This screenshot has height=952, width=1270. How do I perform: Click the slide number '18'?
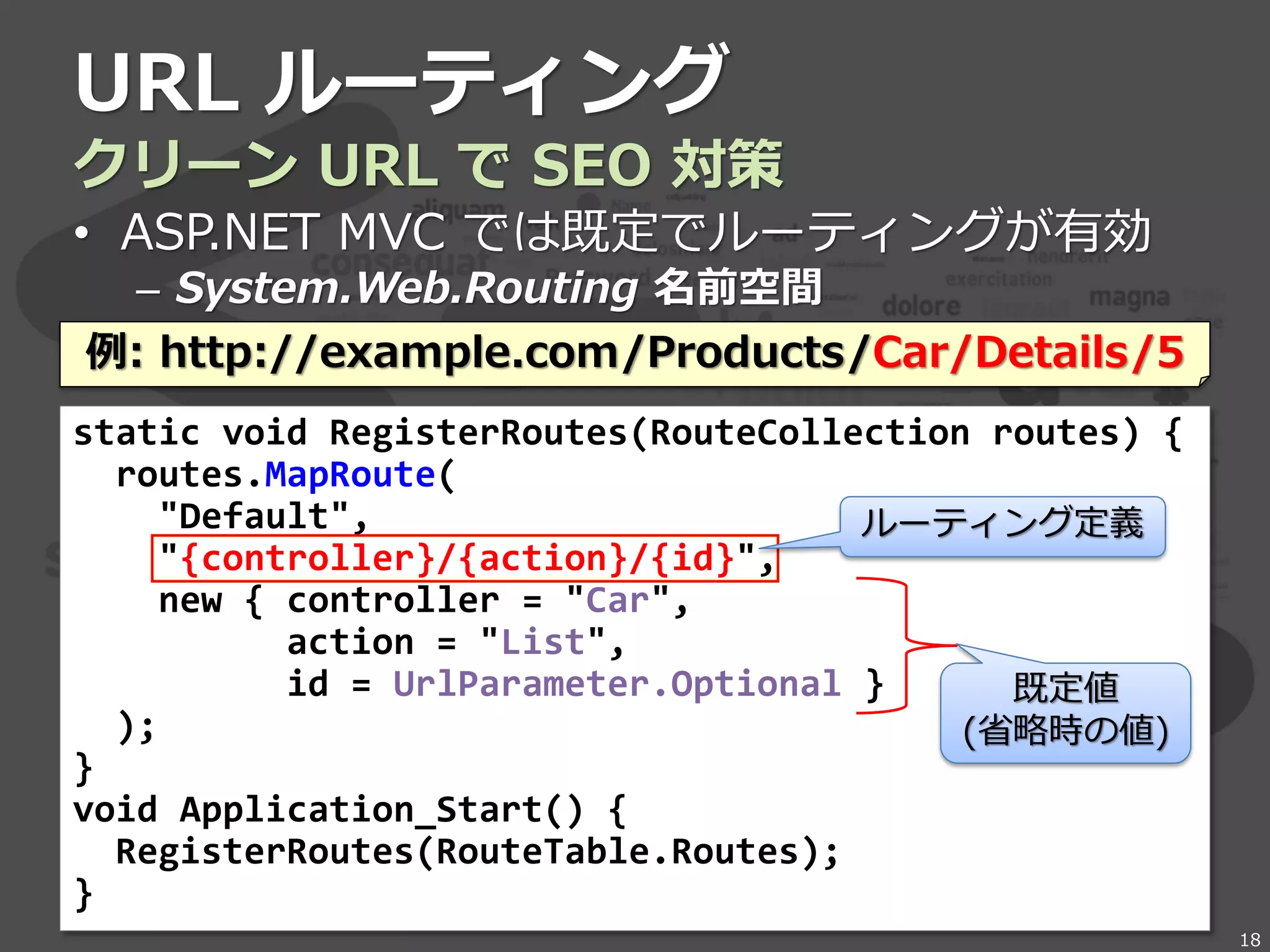1250,939
